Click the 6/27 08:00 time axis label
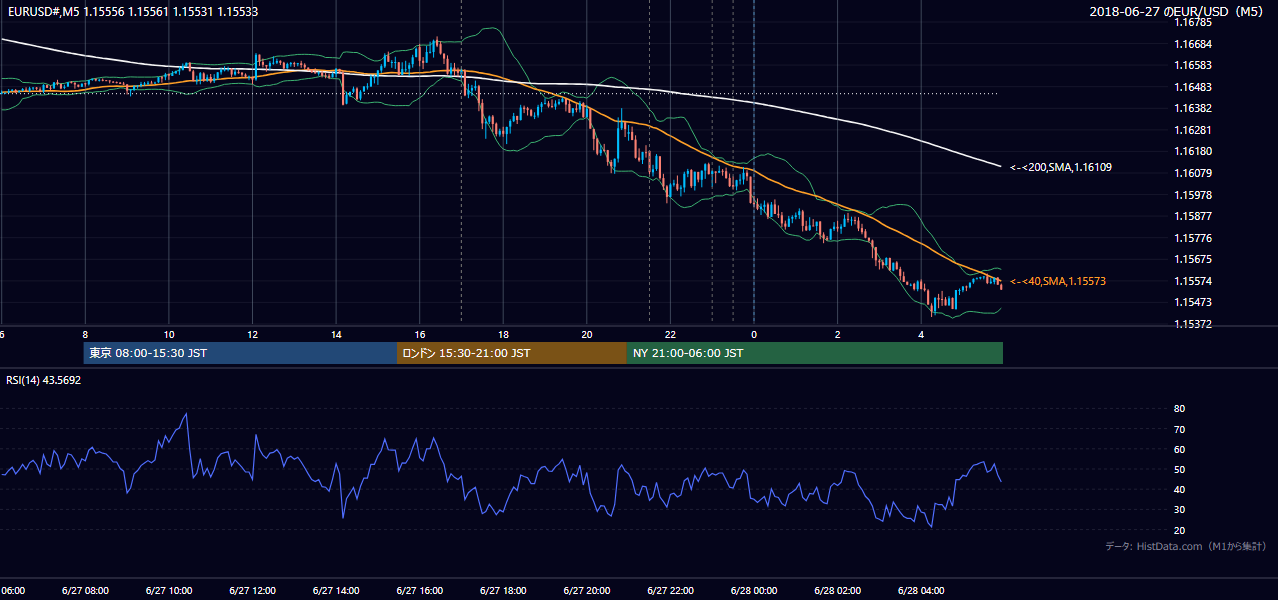 click(x=85, y=590)
